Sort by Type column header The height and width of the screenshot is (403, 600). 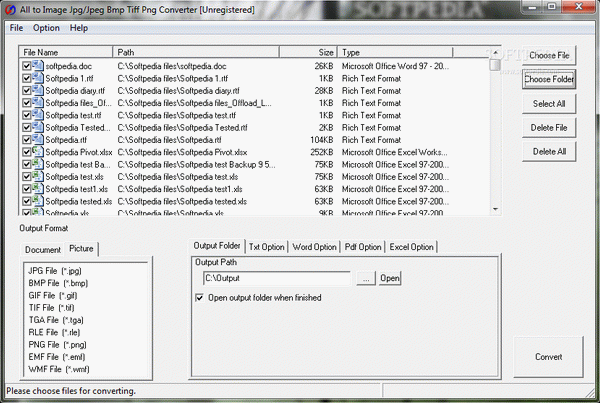pyautogui.click(x=395, y=52)
